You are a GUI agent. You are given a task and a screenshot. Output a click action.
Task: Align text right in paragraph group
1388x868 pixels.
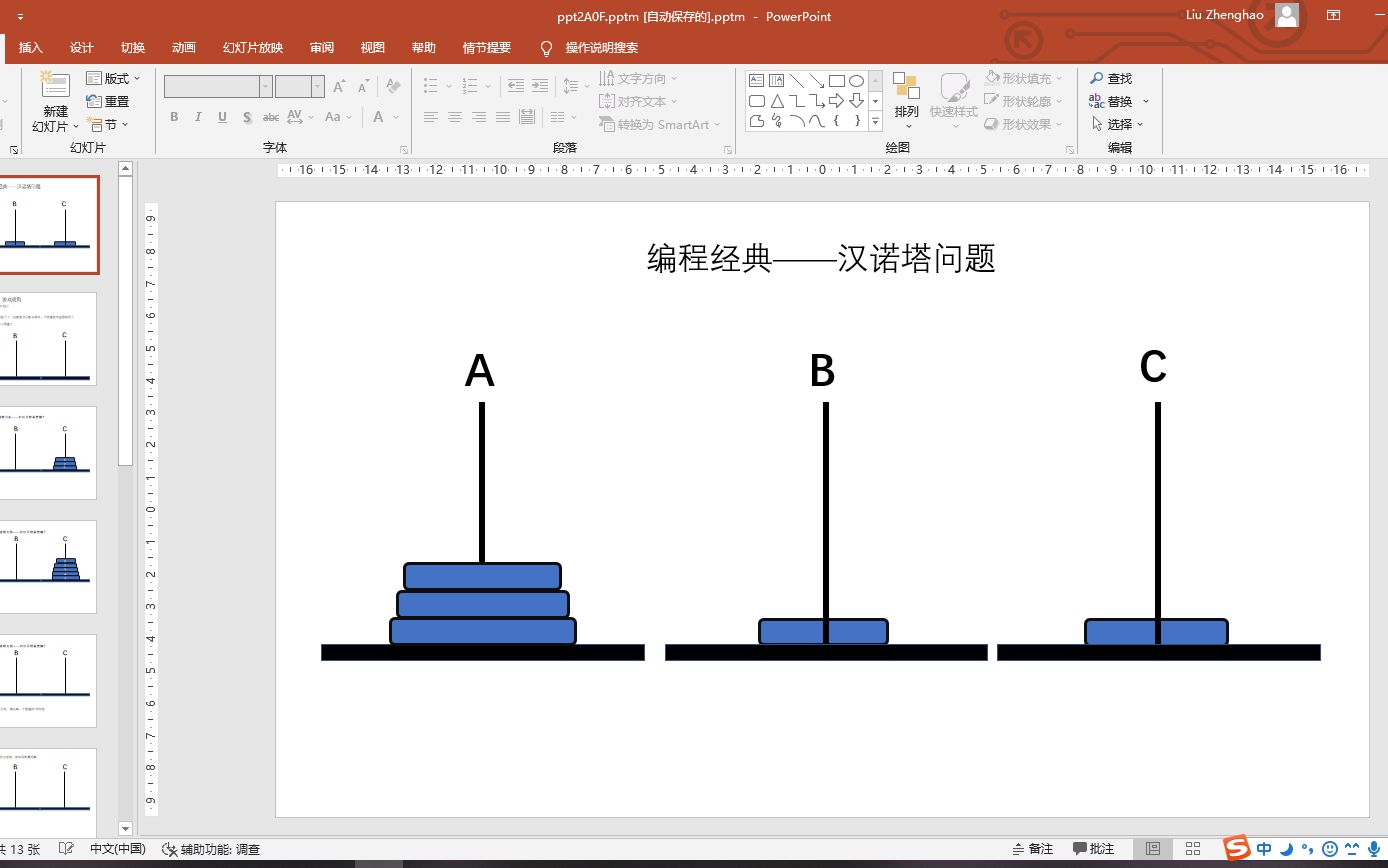pyautogui.click(x=479, y=117)
